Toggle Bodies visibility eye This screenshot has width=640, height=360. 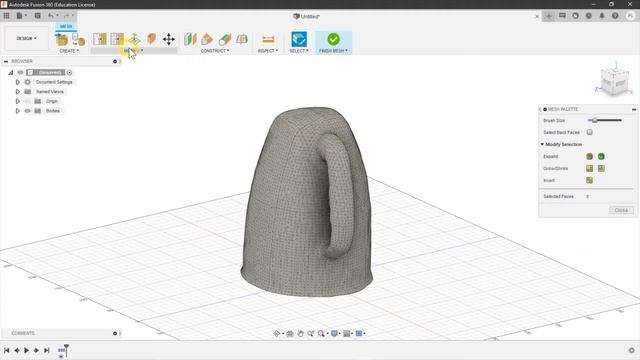point(28,111)
